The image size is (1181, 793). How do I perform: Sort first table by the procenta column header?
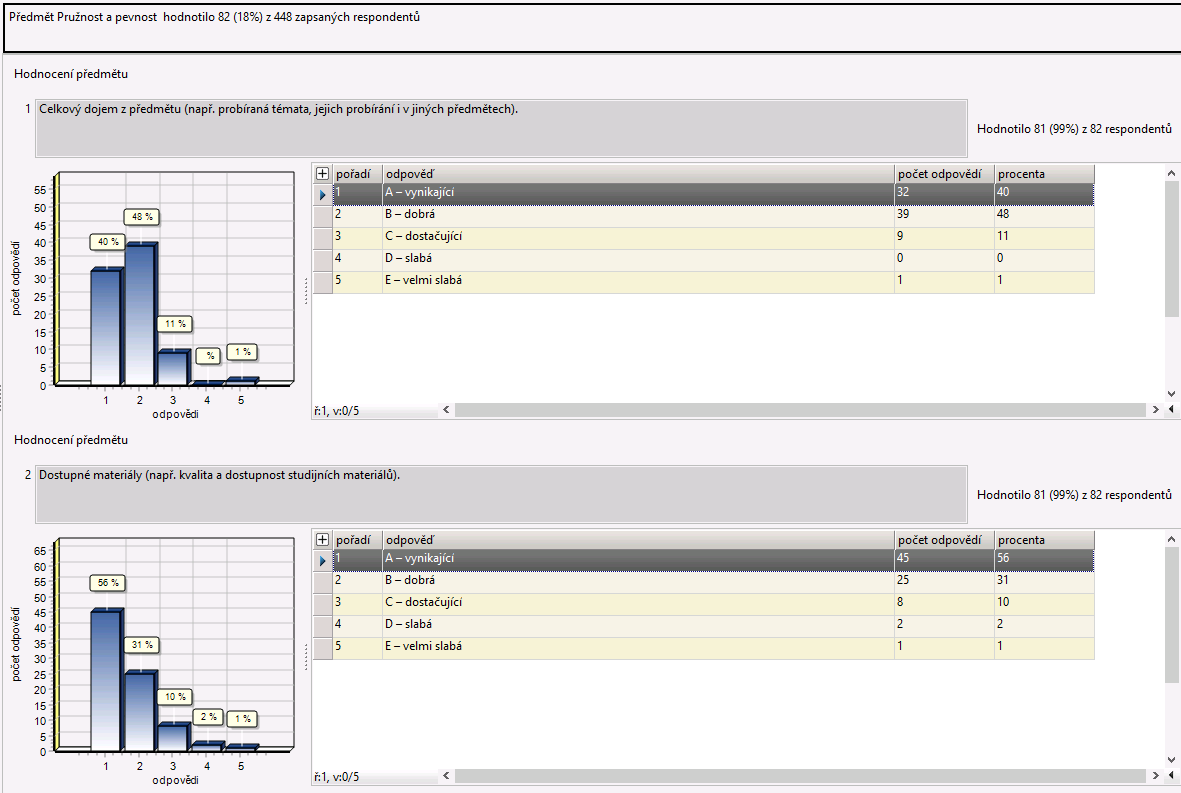[1043, 174]
